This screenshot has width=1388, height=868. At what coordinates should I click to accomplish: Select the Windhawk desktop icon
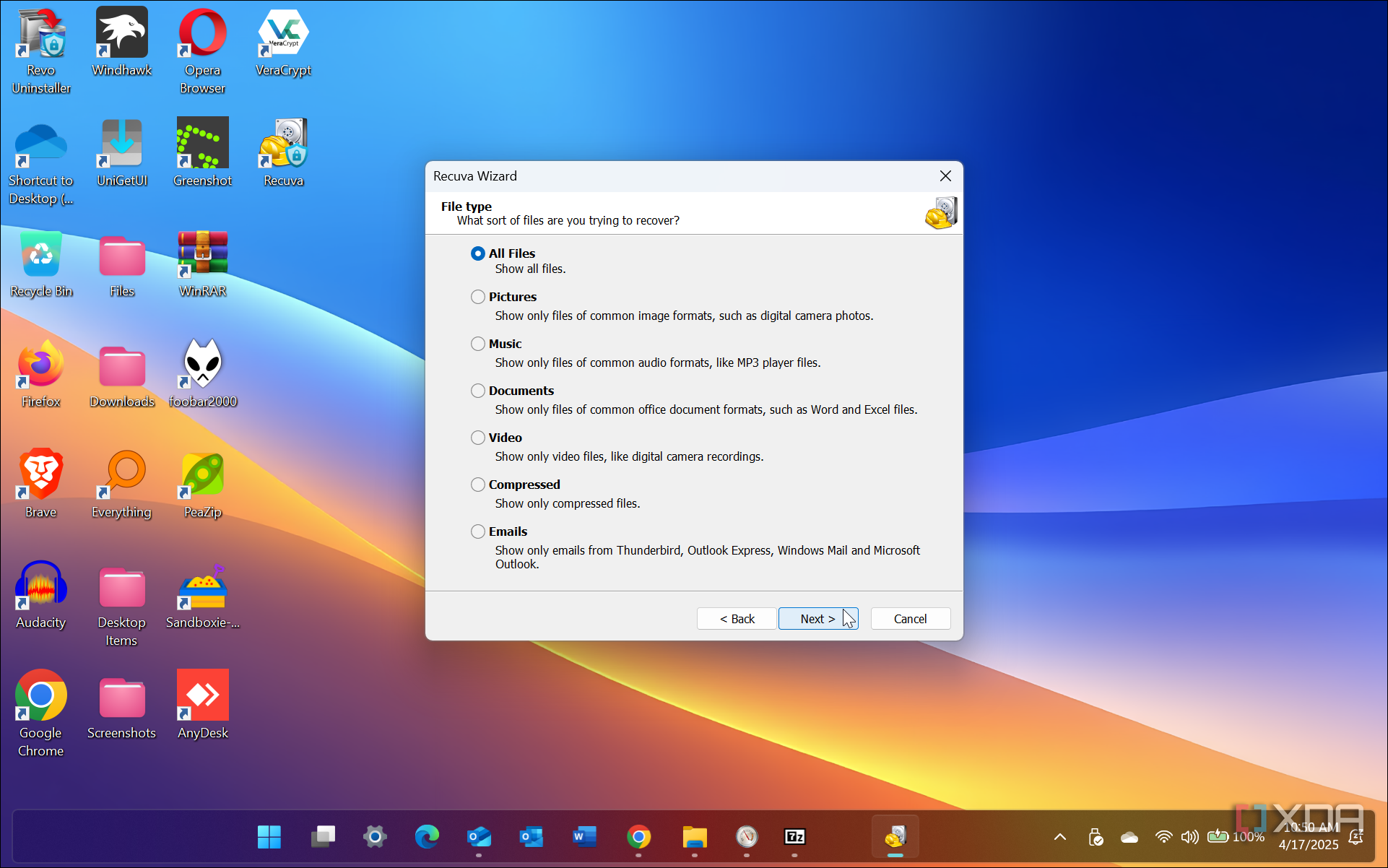[122, 42]
